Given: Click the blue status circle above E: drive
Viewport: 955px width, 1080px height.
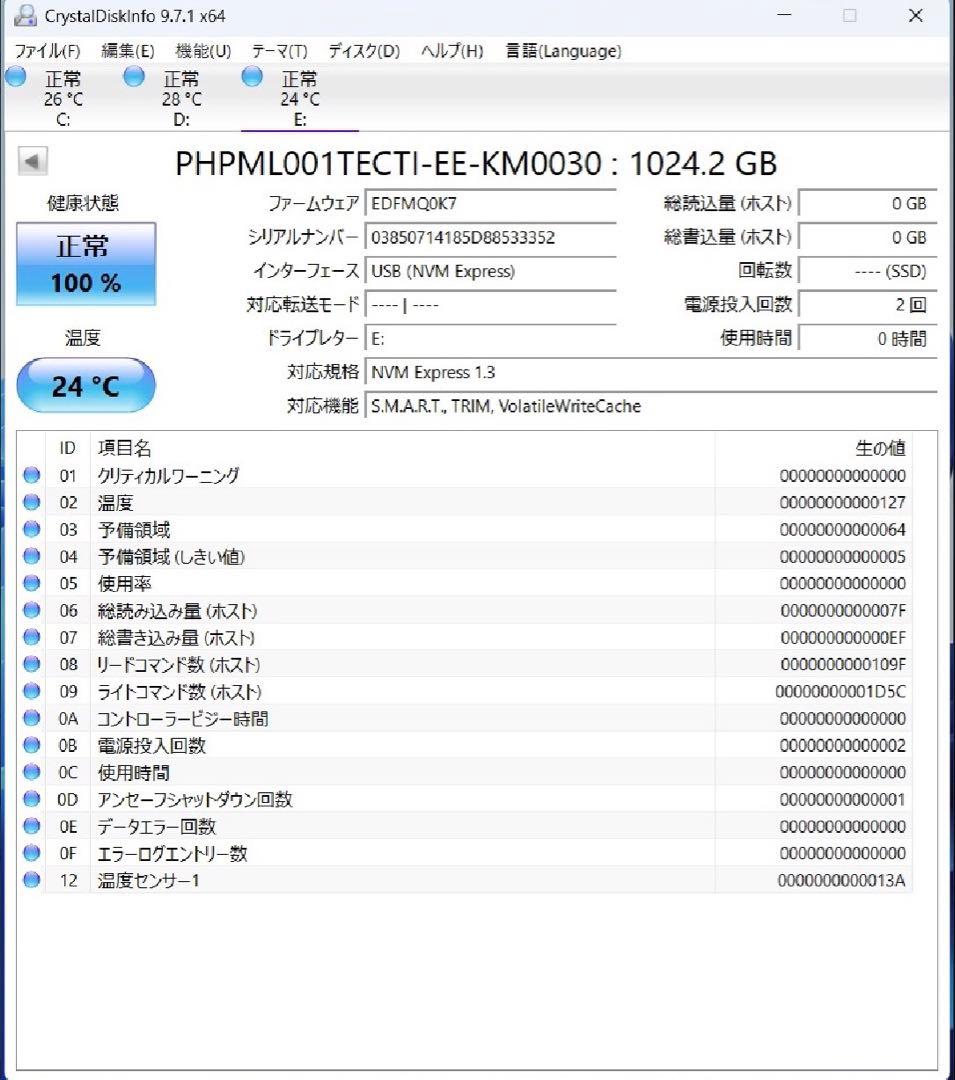Looking at the screenshot, I should pos(250,76).
